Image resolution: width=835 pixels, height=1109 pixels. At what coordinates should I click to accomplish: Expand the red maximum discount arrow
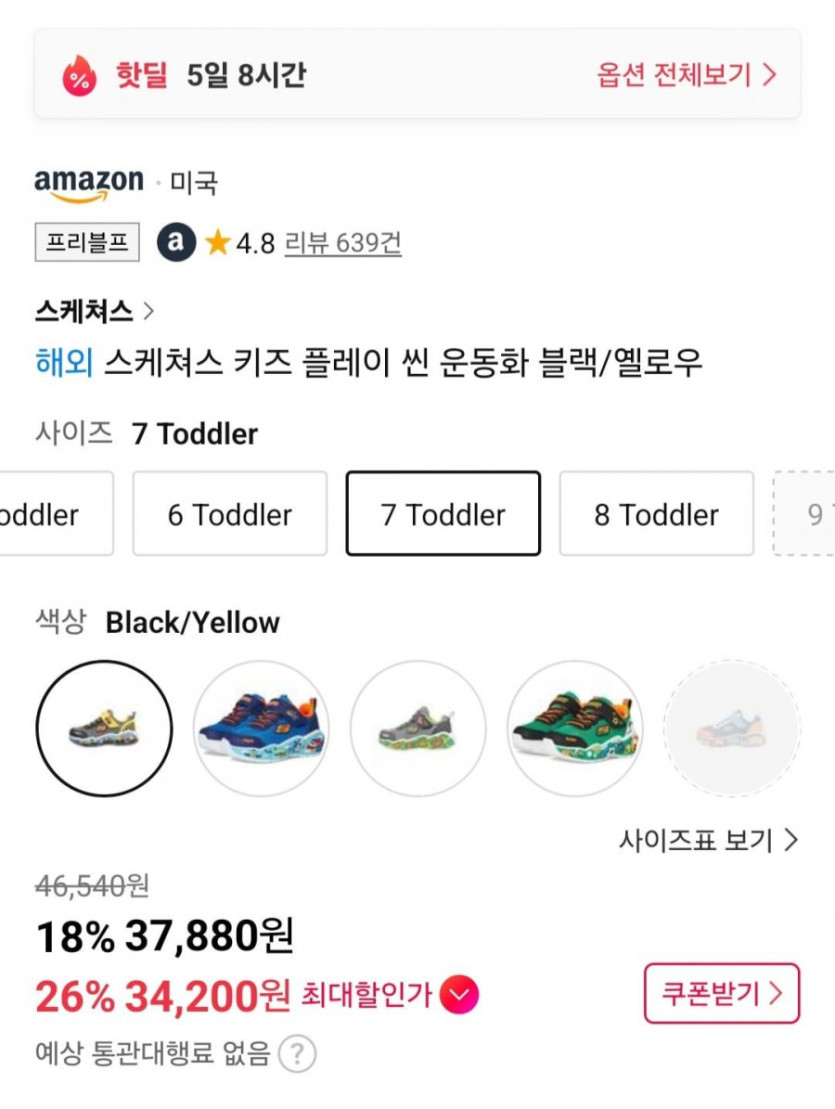[x=459, y=994]
